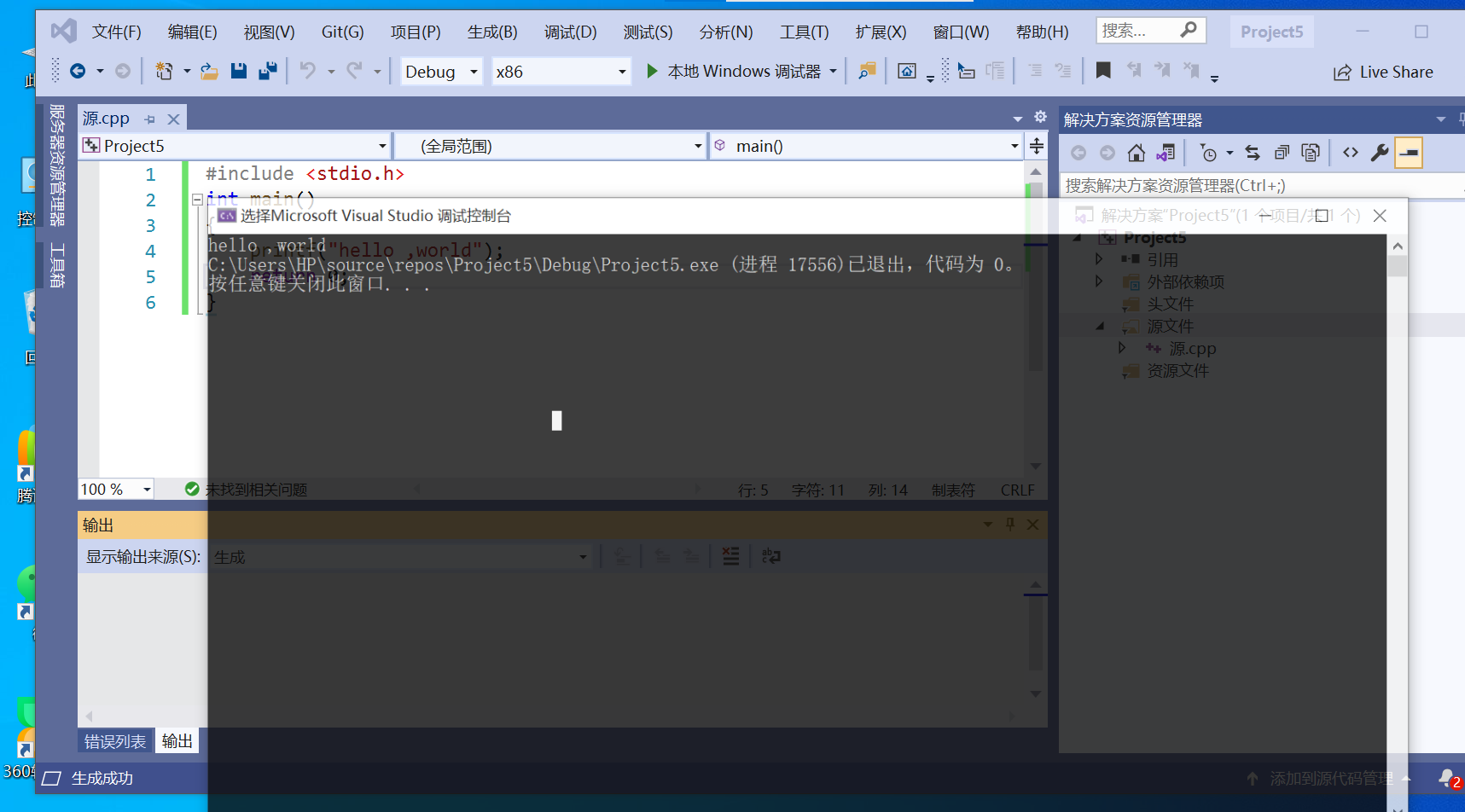This screenshot has width=1465, height=812.
Task: Click the Live Share icon
Action: [x=1342, y=72]
